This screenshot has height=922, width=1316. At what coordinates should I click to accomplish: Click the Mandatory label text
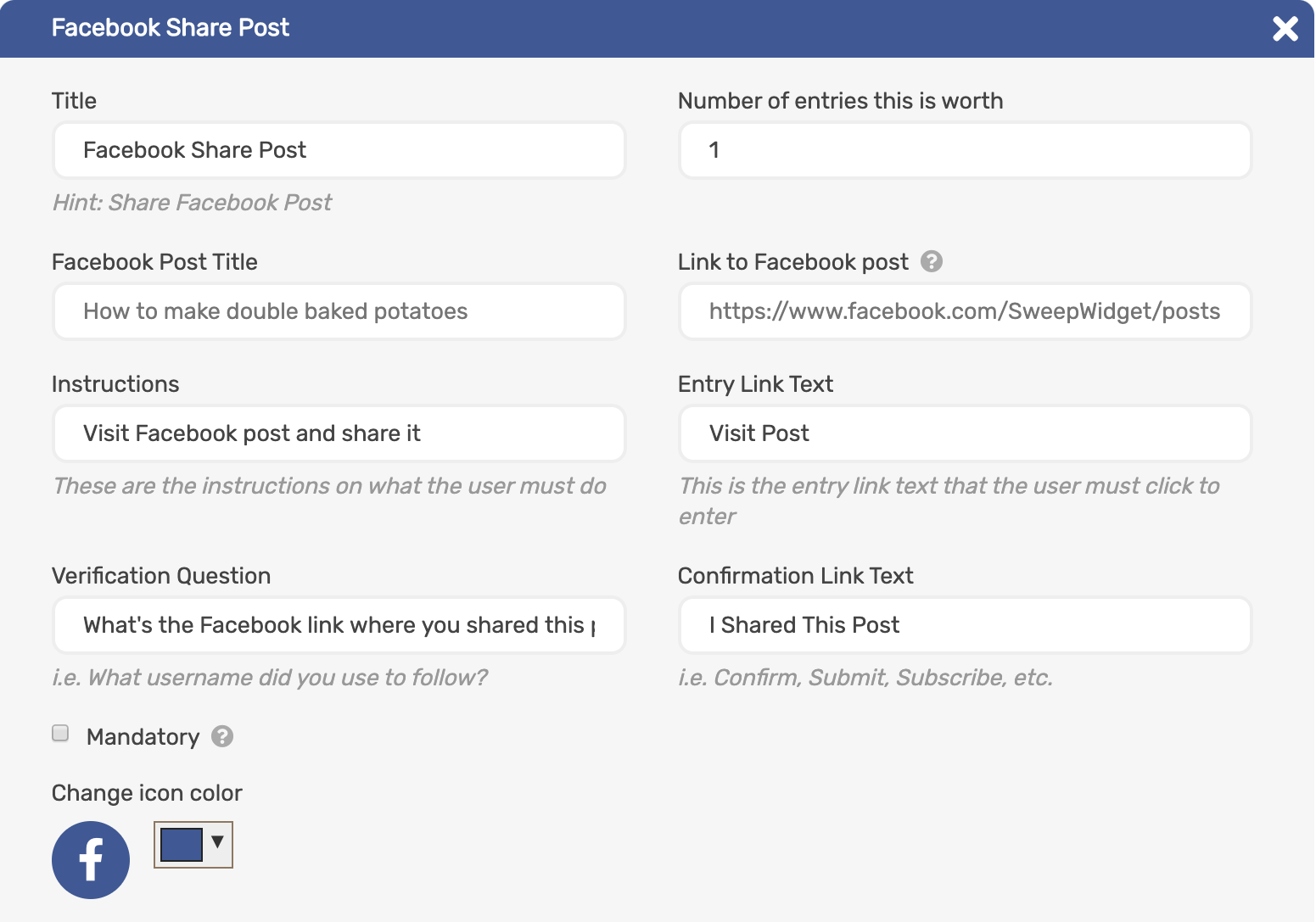142,736
